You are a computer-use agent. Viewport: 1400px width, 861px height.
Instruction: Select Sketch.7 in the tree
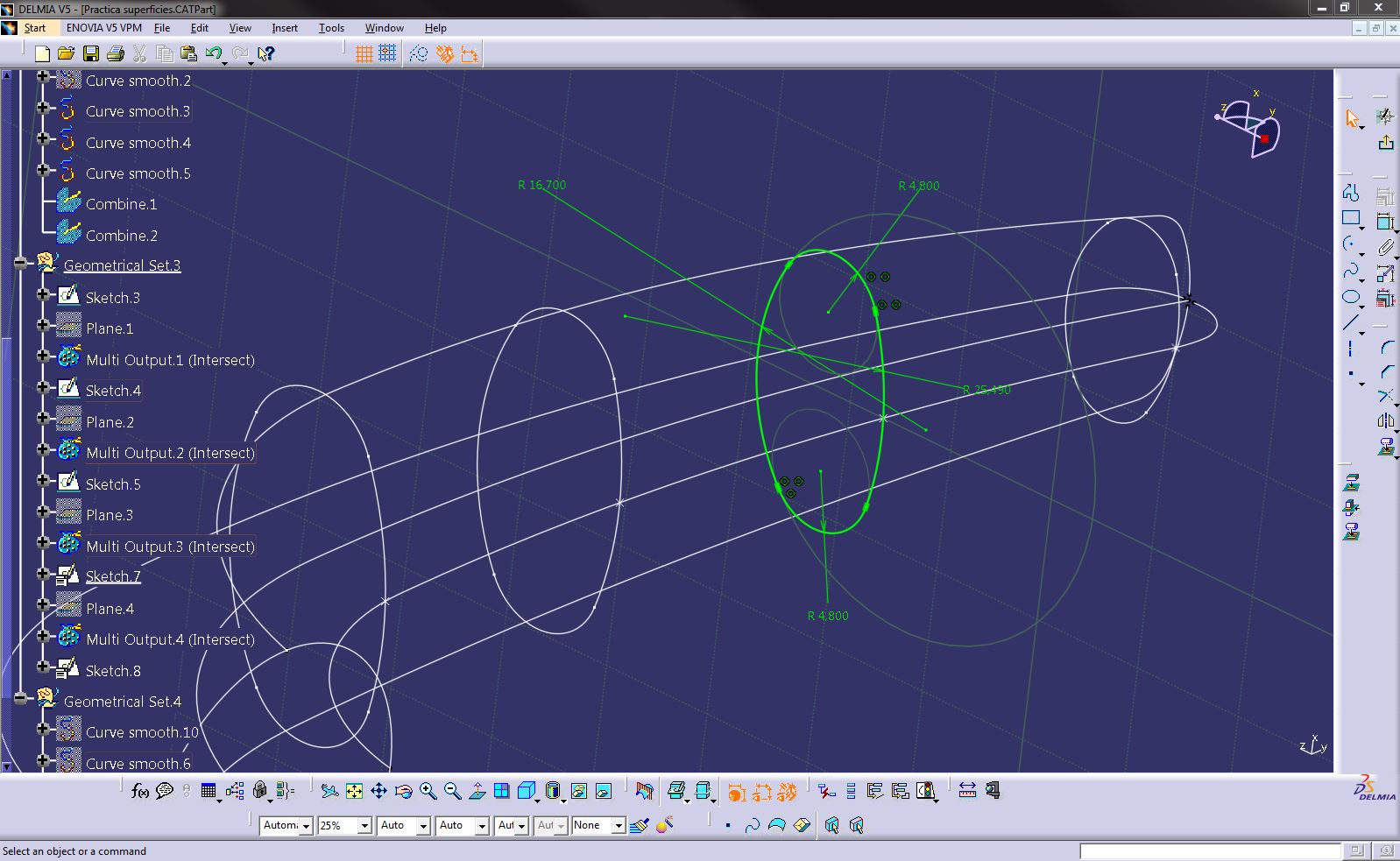click(x=113, y=576)
